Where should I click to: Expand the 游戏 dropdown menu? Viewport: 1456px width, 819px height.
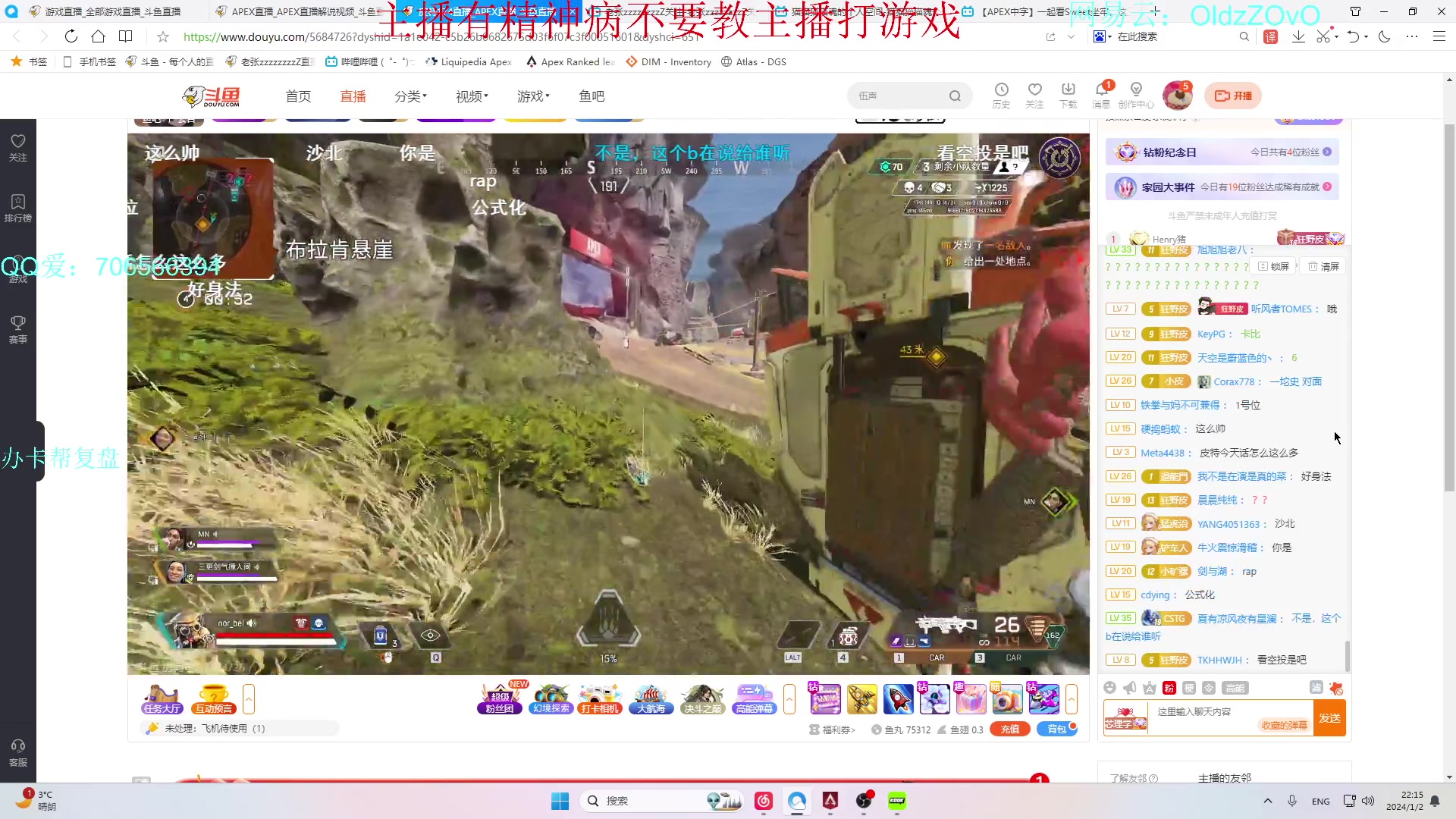(x=533, y=96)
